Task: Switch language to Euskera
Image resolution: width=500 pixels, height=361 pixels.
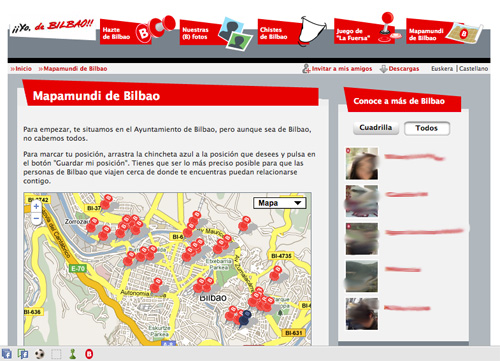Action: click(442, 69)
